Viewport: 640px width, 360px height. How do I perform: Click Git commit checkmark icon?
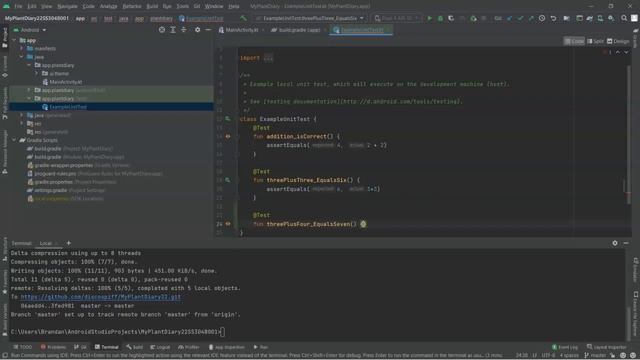(520, 18)
